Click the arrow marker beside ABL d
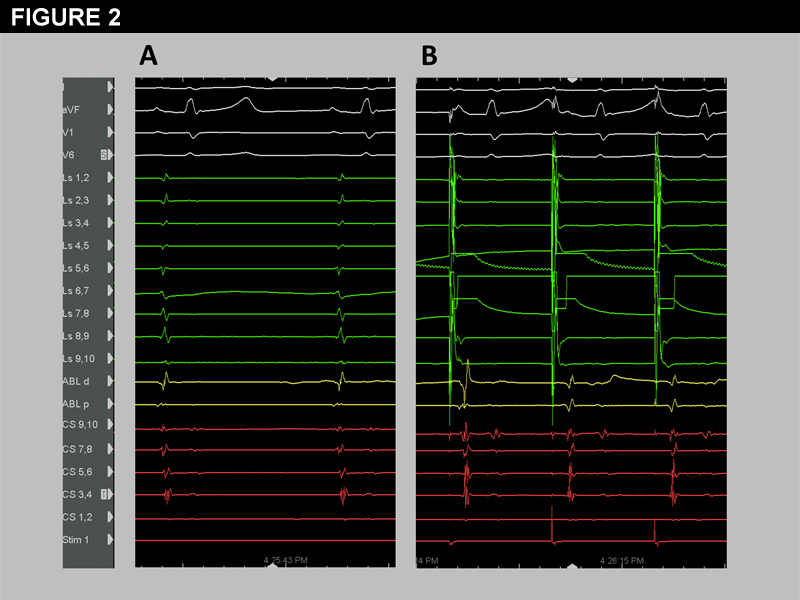This screenshot has height=600, width=800. (x=111, y=381)
